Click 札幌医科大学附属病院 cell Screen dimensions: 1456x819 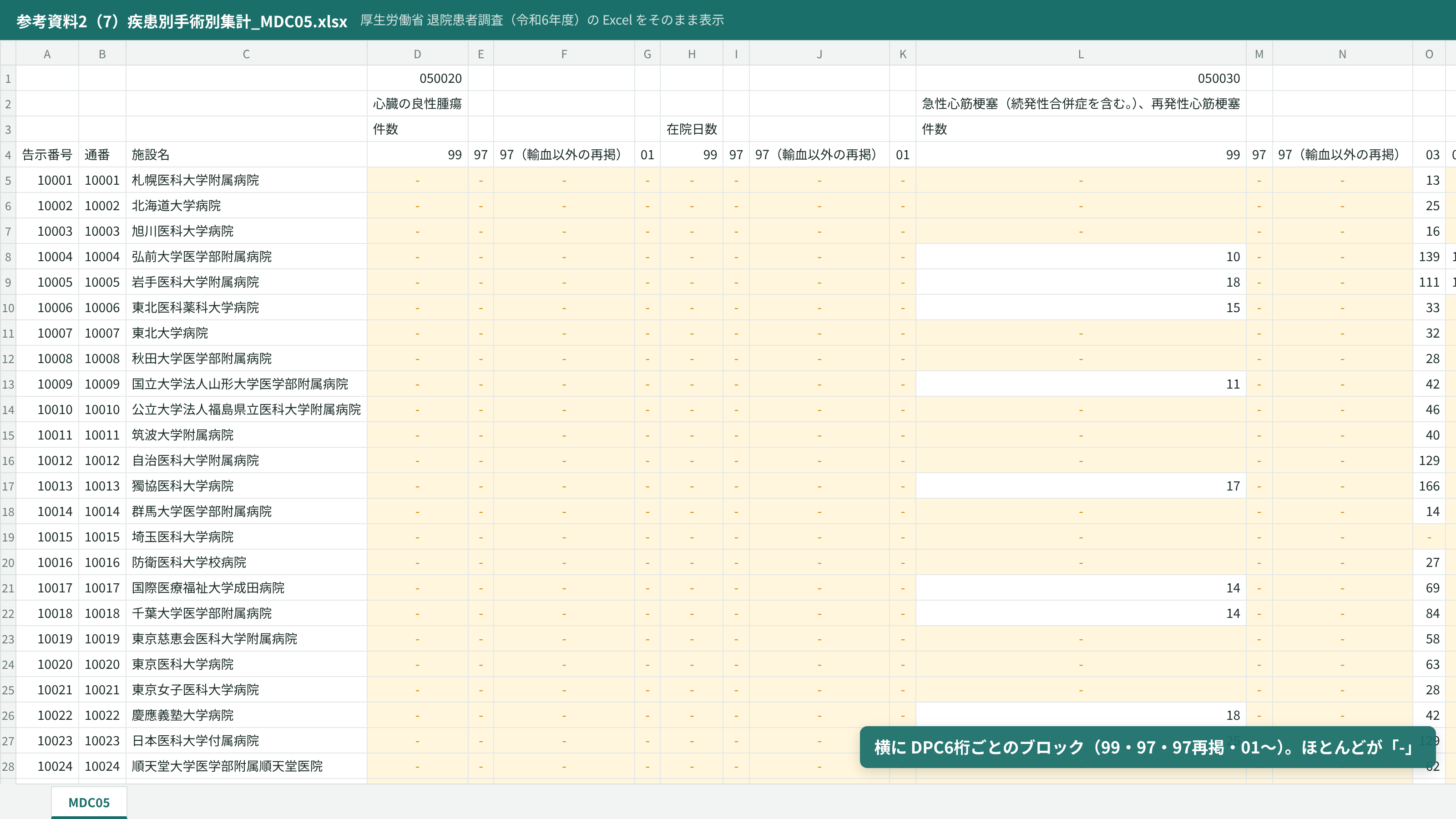246,180
